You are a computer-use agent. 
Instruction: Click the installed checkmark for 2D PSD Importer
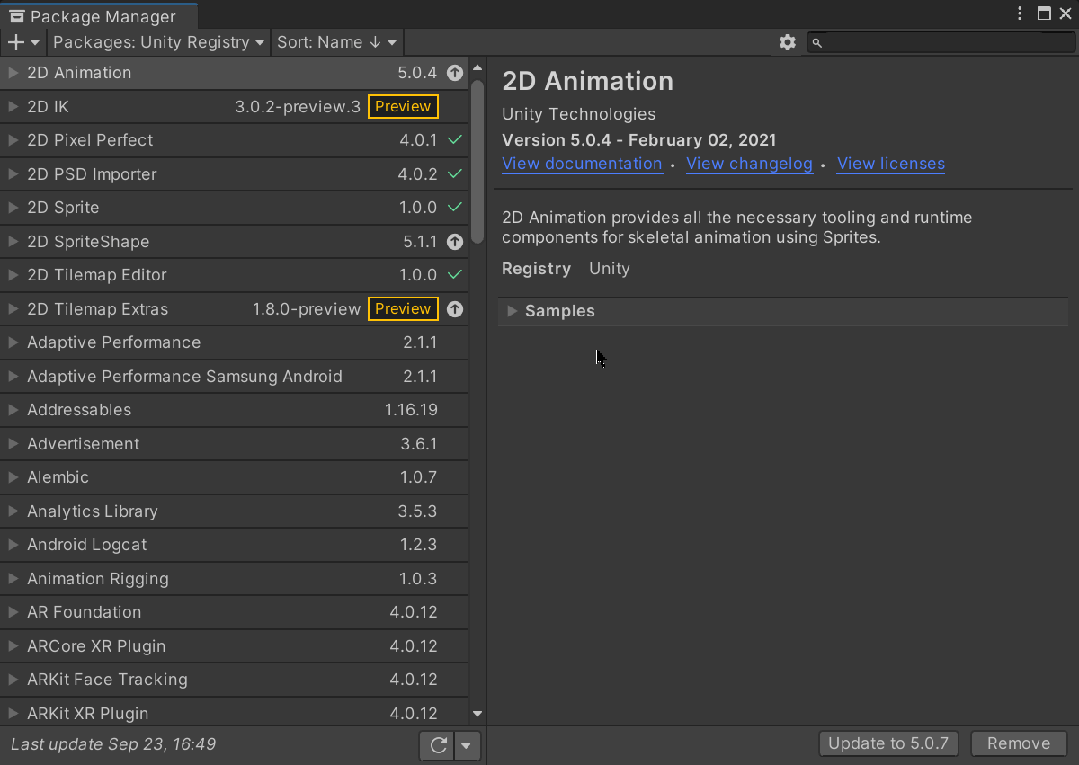coord(455,174)
